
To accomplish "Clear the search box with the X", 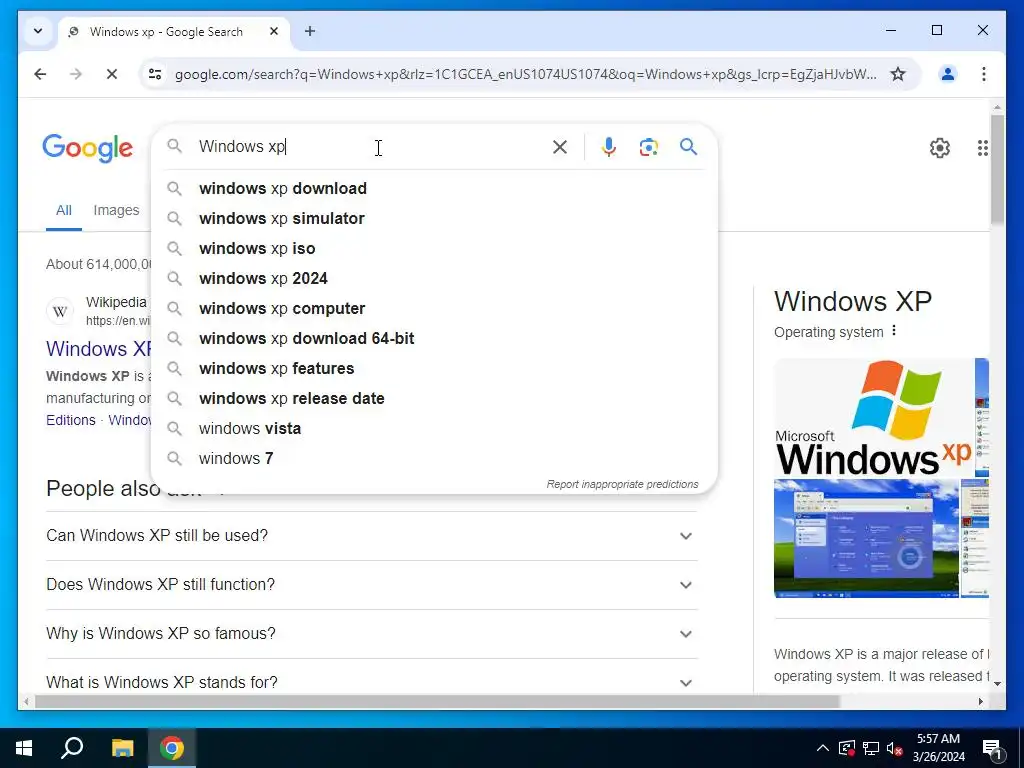I will (560, 147).
